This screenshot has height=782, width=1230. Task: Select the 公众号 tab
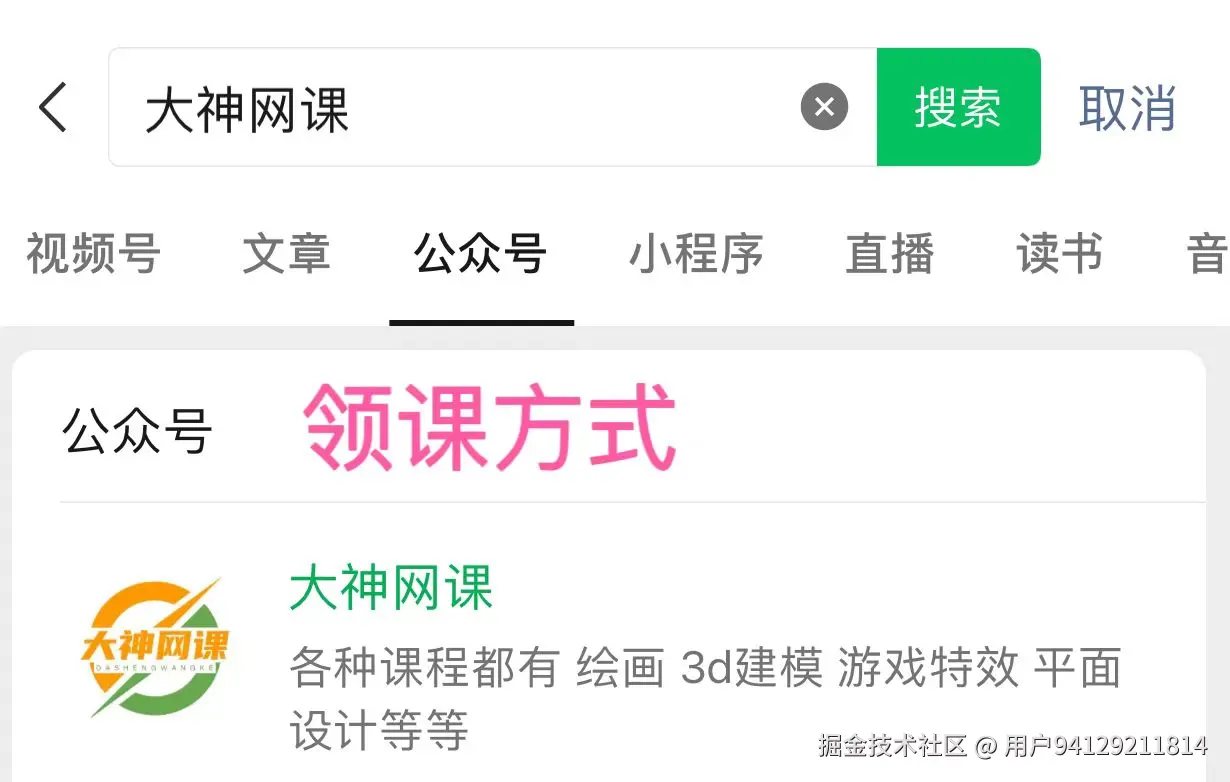481,254
